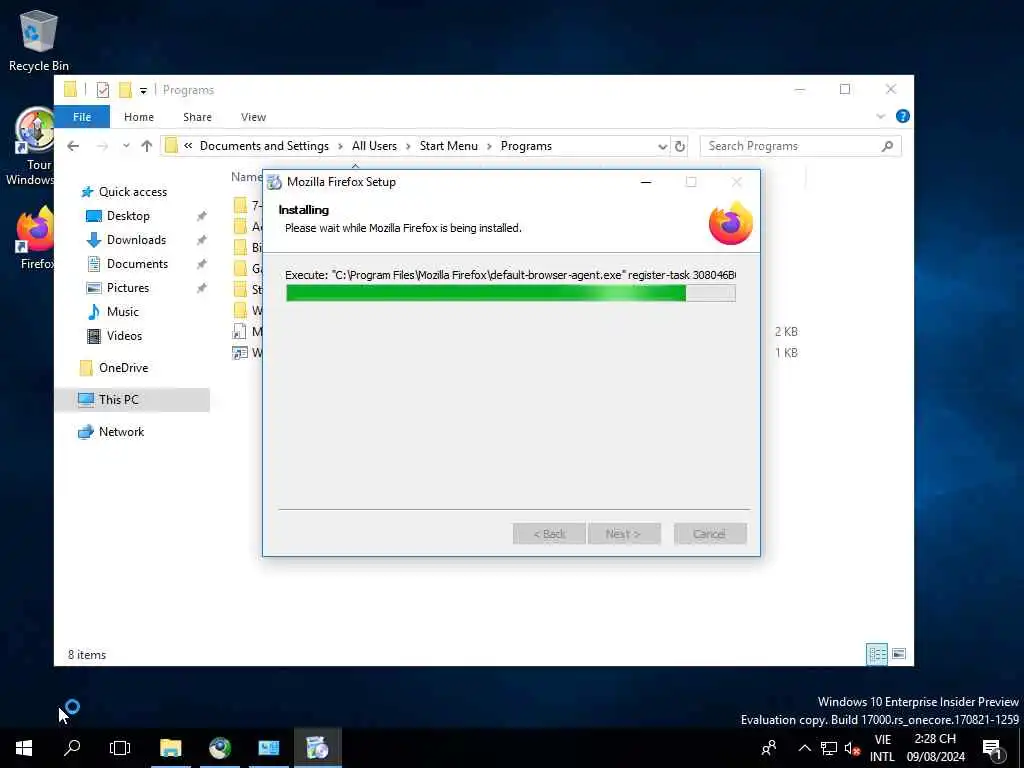Click Programs breadcrumb segment
Viewport: 1024px width, 768px height.
(526, 146)
